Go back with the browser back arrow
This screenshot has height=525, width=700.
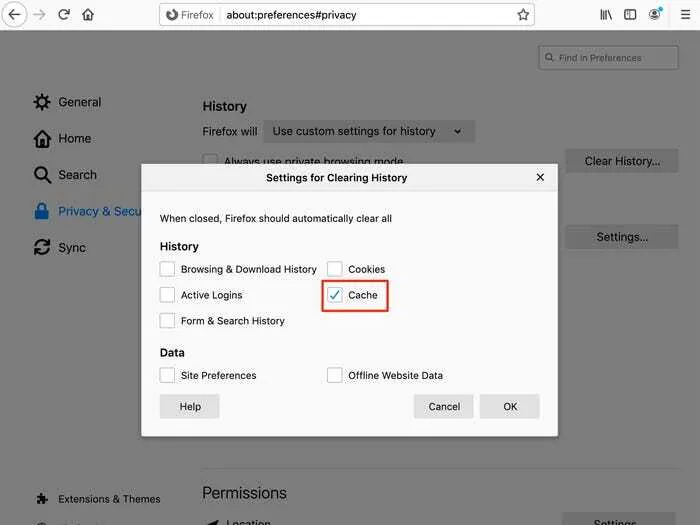(x=14, y=15)
